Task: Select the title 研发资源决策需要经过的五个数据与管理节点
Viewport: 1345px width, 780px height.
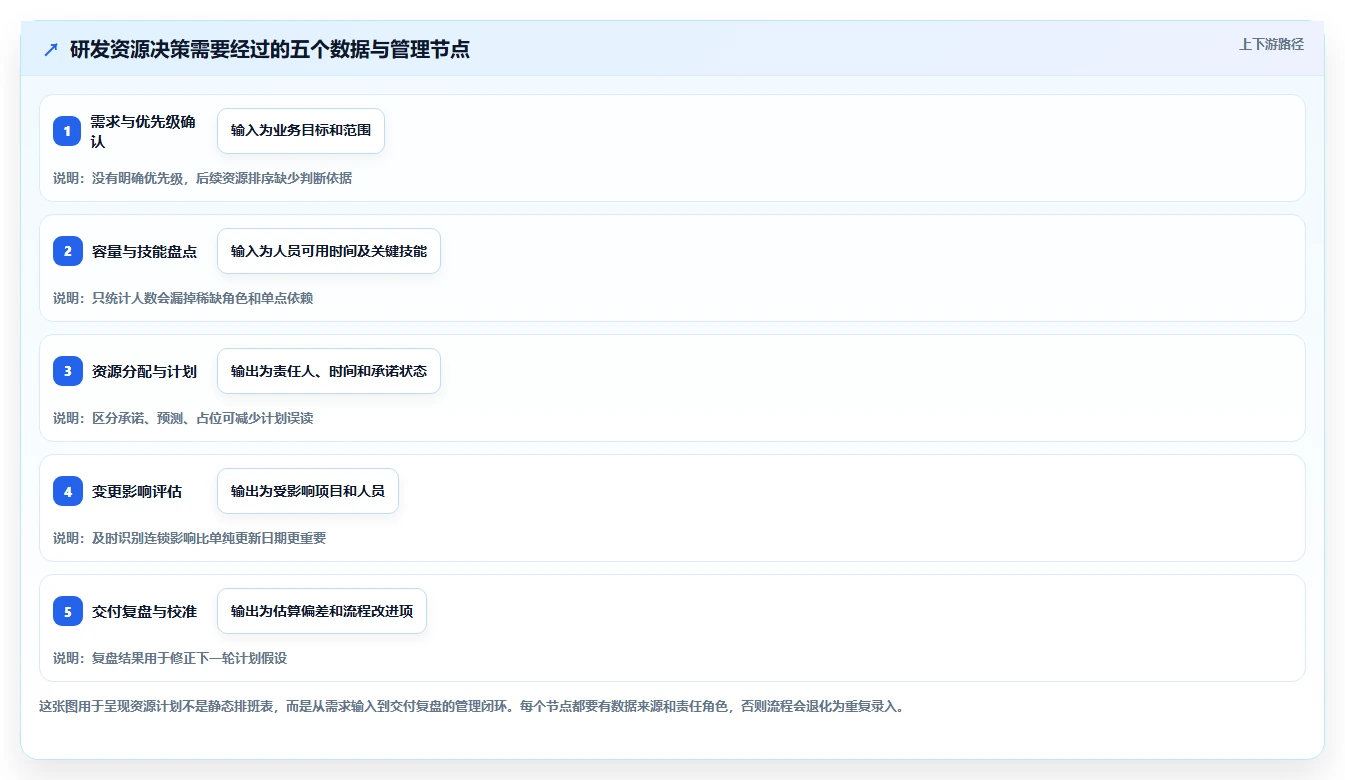Action: (270, 49)
